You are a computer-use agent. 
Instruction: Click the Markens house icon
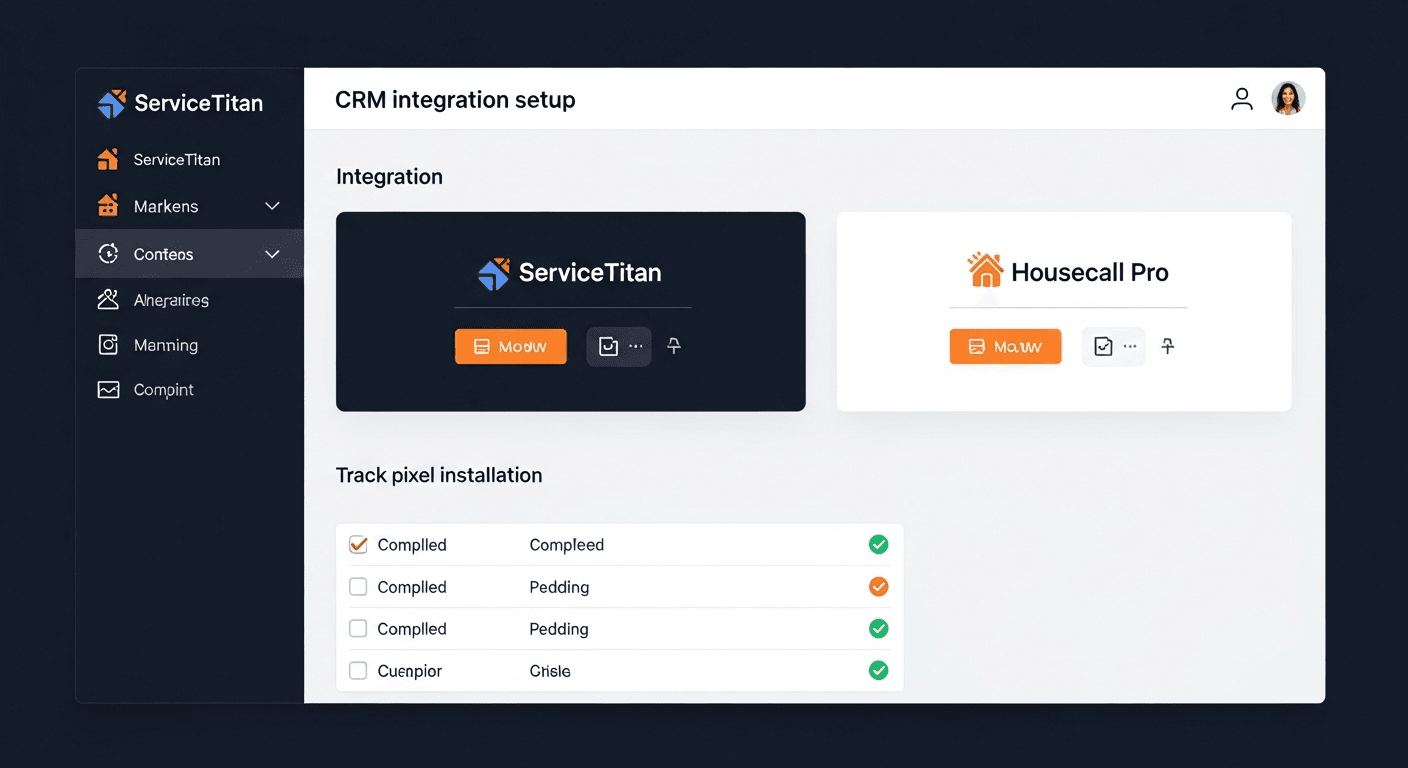click(108, 206)
